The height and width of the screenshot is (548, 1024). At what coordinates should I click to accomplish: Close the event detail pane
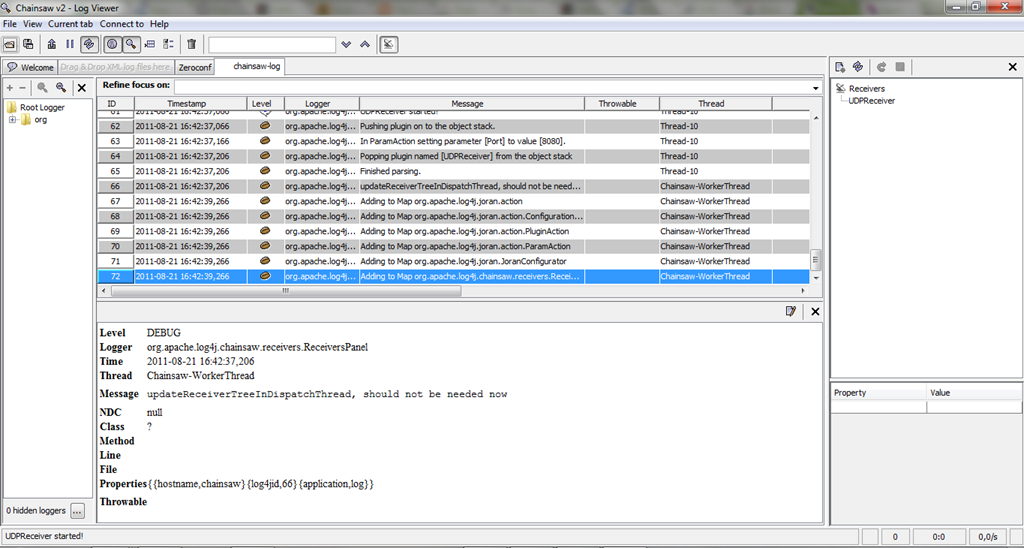tap(815, 312)
